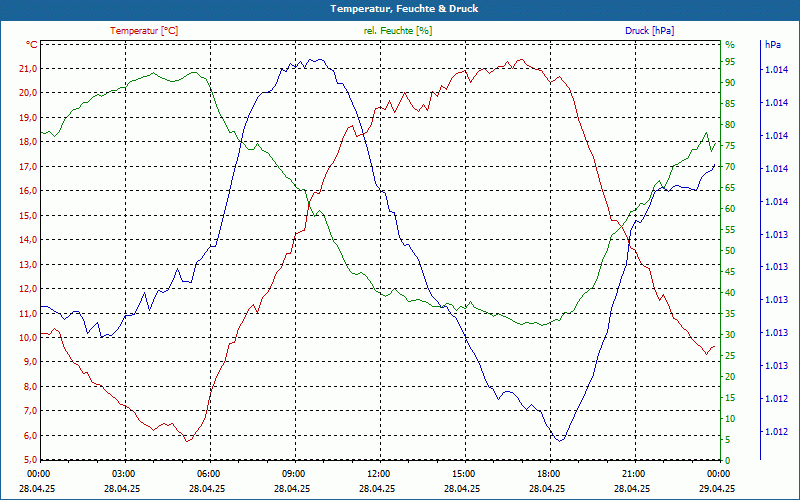The image size is (800, 500).
Task: Select the blue "Druck [hPa]" legend label
Action: (649, 31)
